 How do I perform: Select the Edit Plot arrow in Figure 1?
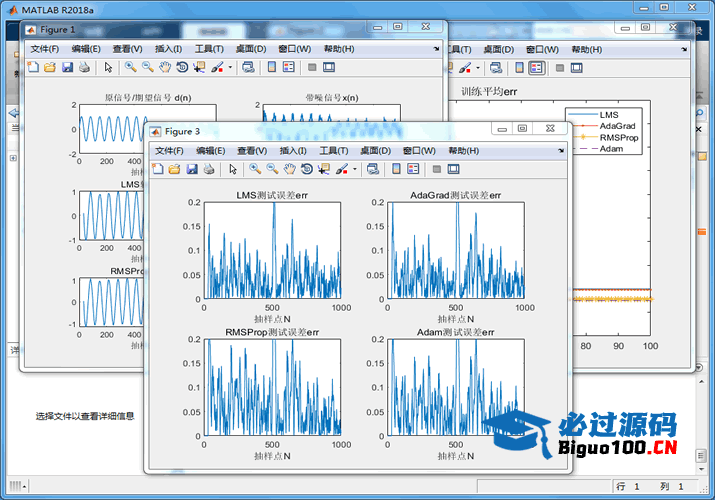point(108,67)
